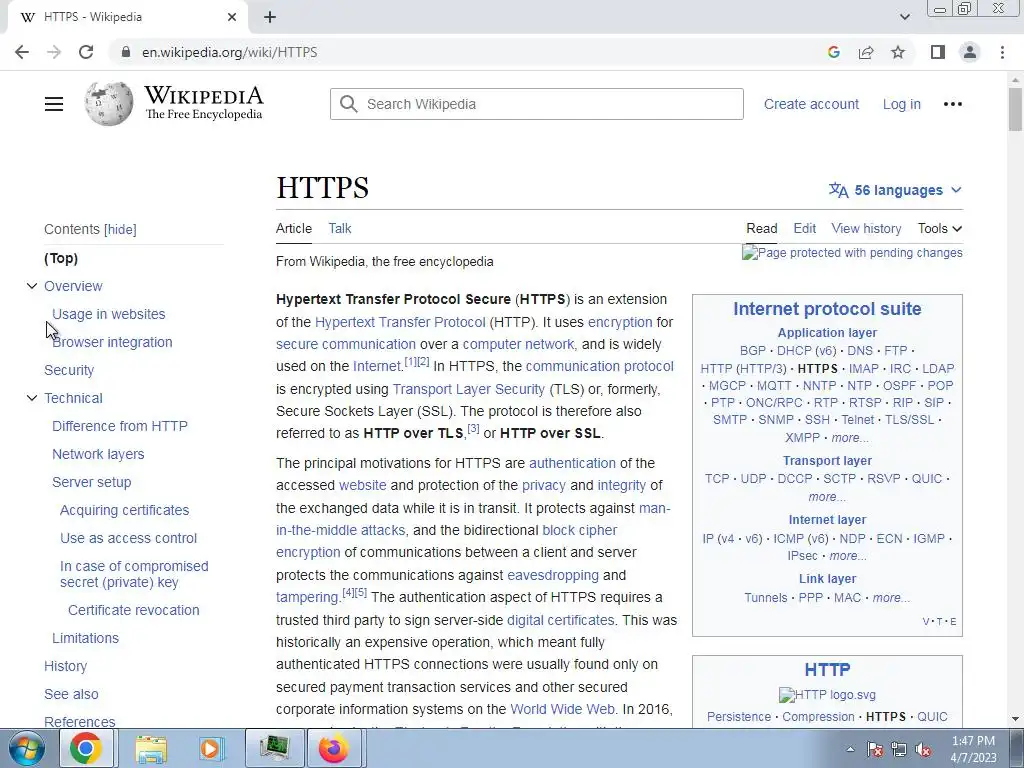Screen dimensions: 1024x768
Task: Open the 56 languages dropdown
Action: tap(895, 190)
